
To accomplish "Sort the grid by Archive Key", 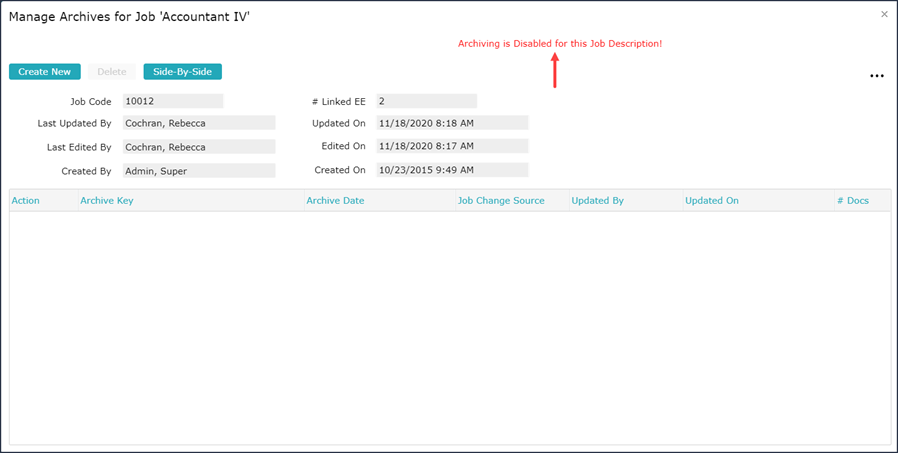I will [107, 201].
